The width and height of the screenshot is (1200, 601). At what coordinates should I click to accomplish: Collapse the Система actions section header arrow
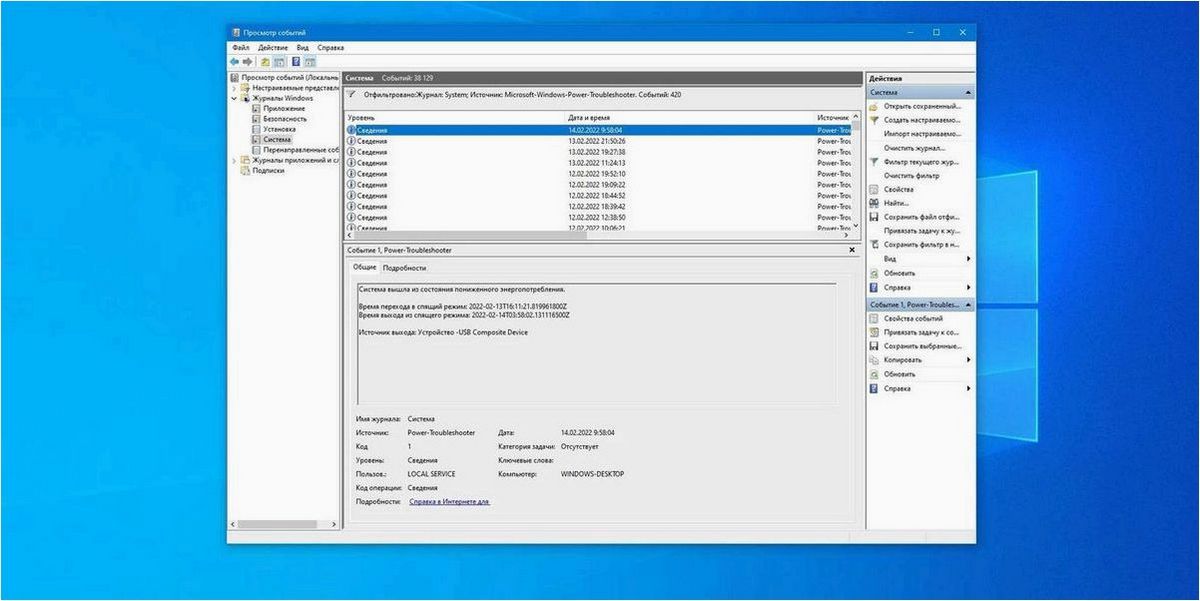coord(969,92)
